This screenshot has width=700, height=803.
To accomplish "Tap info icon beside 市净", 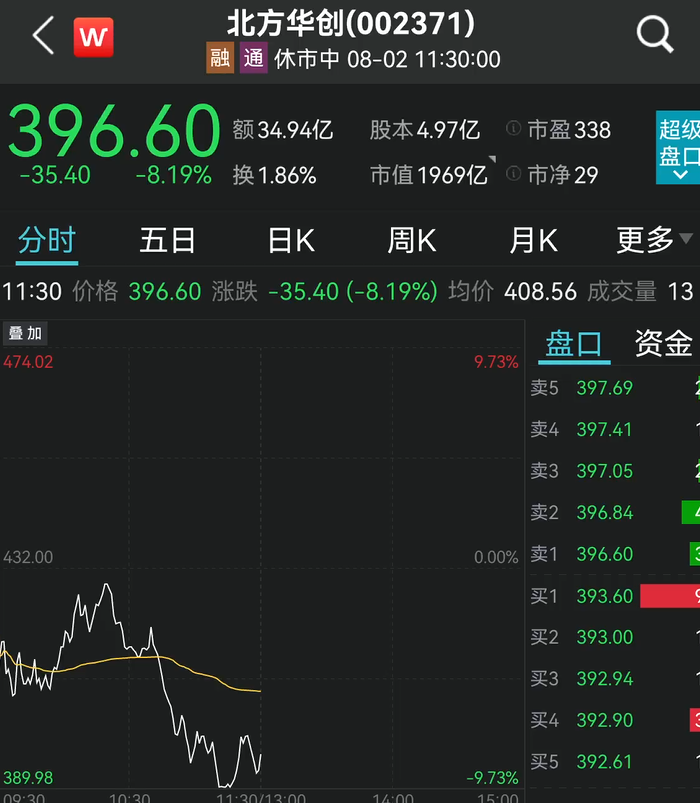I will point(514,175).
